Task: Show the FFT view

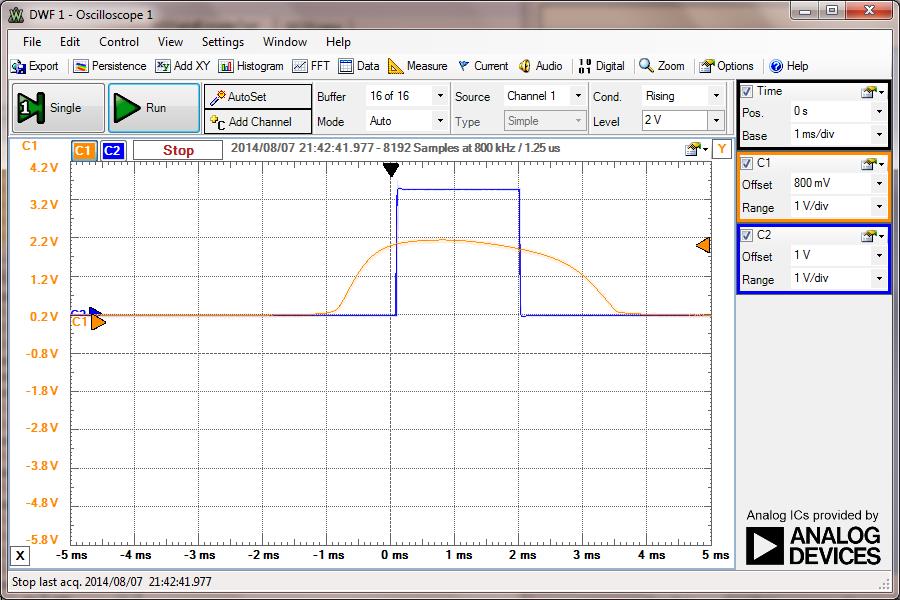Action: (311, 66)
